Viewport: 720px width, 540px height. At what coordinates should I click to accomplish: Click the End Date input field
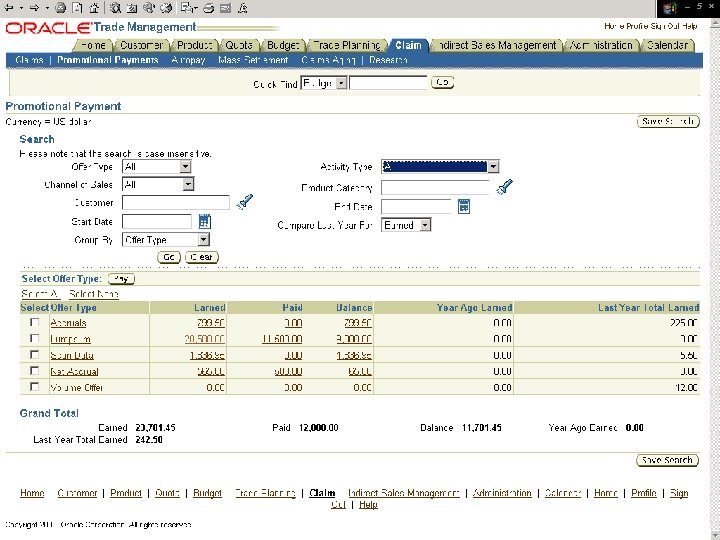point(416,206)
